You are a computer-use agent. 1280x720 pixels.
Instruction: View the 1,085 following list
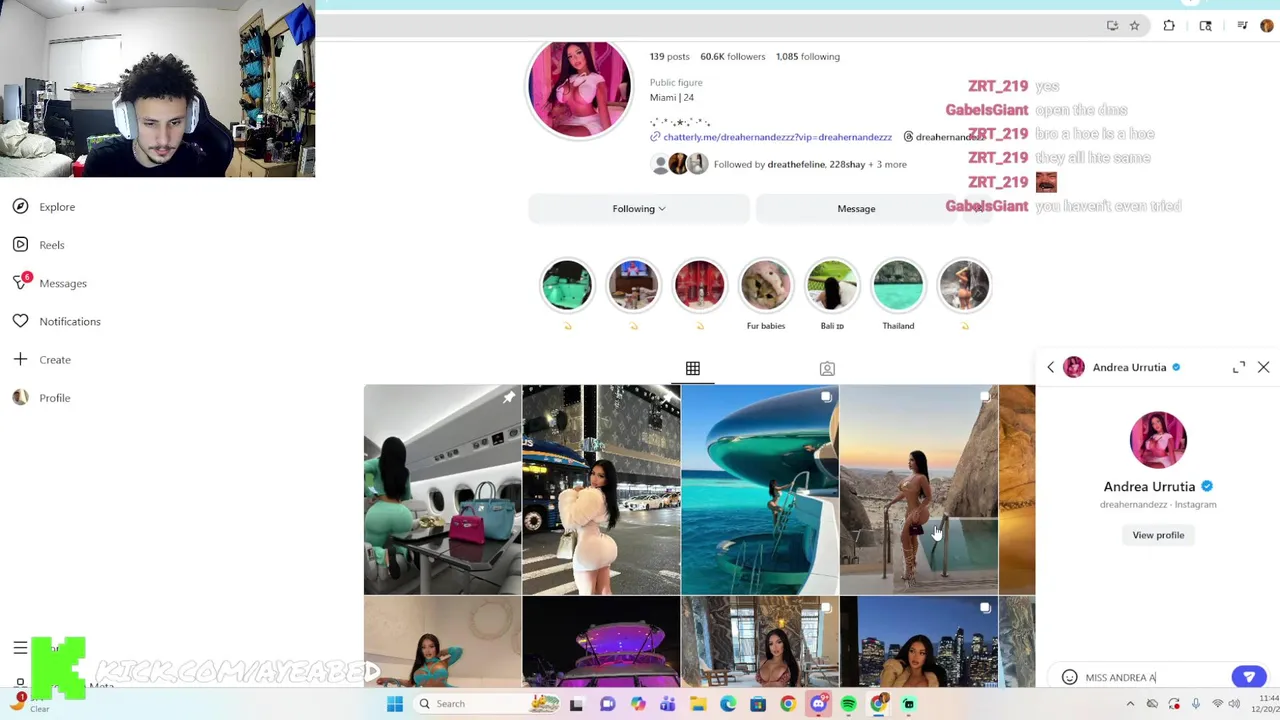point(808,57)
